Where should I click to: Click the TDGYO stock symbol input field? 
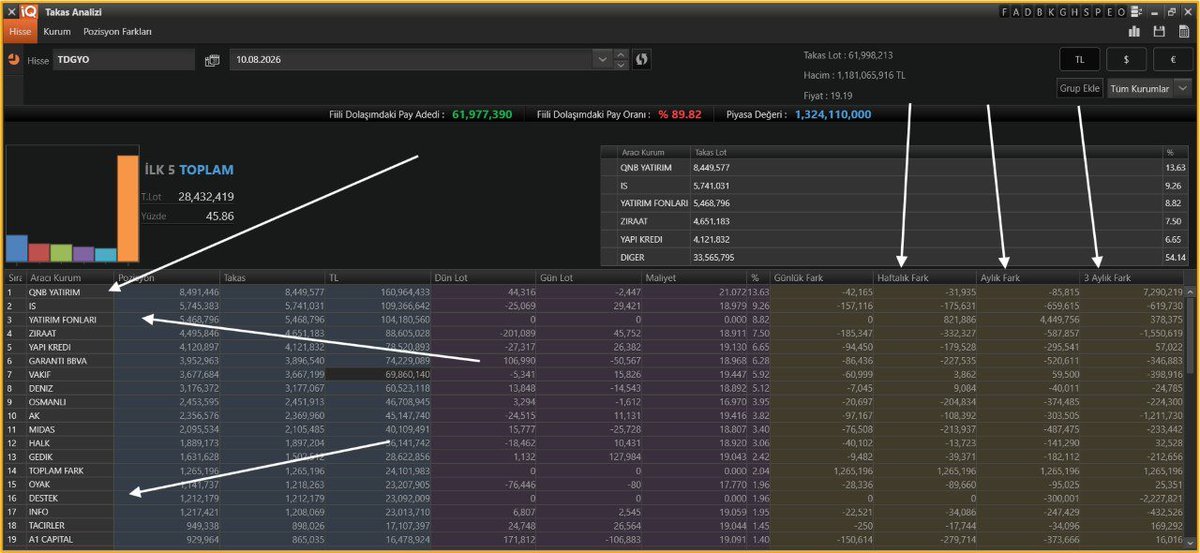(x=124, y=60)
